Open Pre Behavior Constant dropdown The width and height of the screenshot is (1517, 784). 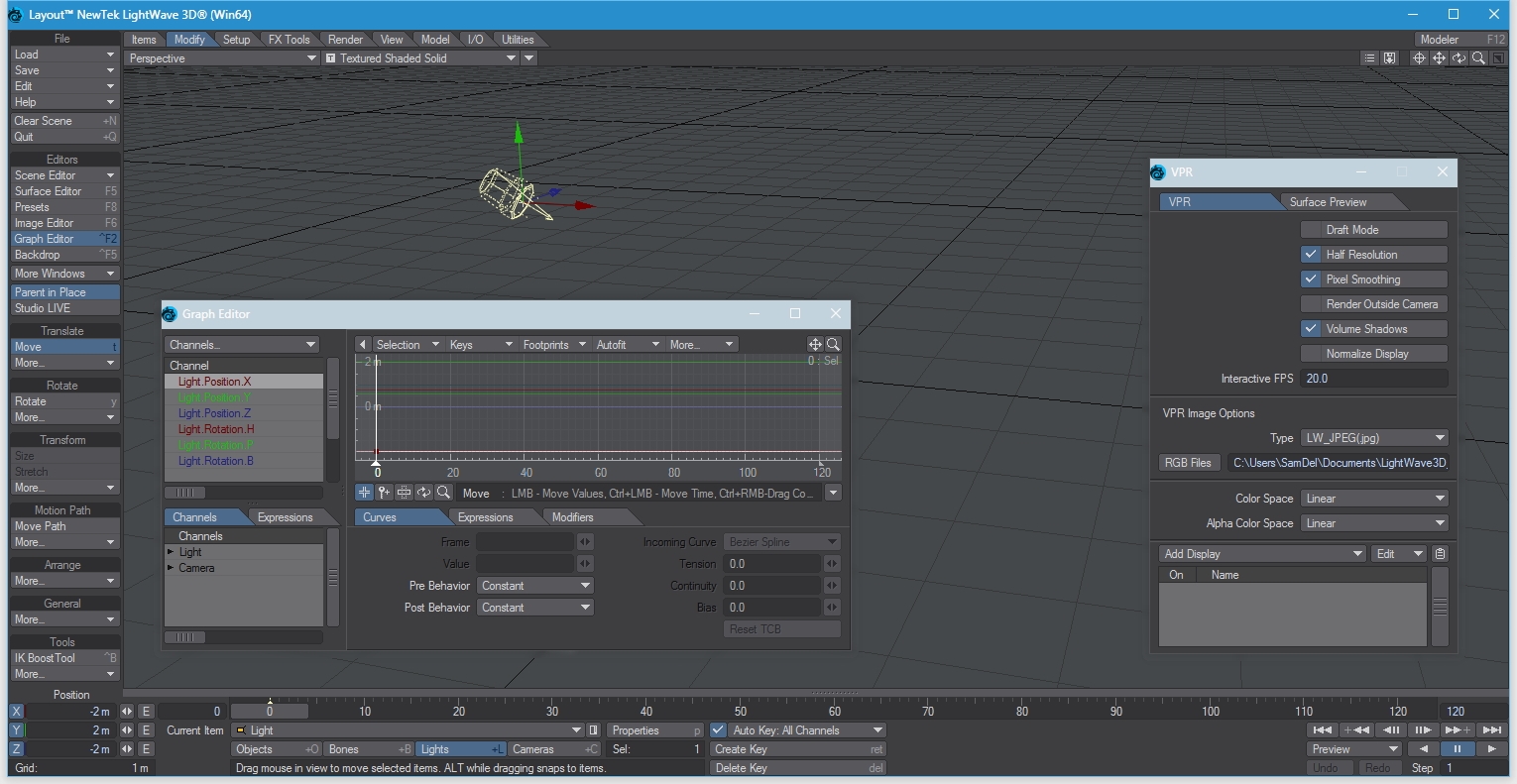tap(535, 586)
